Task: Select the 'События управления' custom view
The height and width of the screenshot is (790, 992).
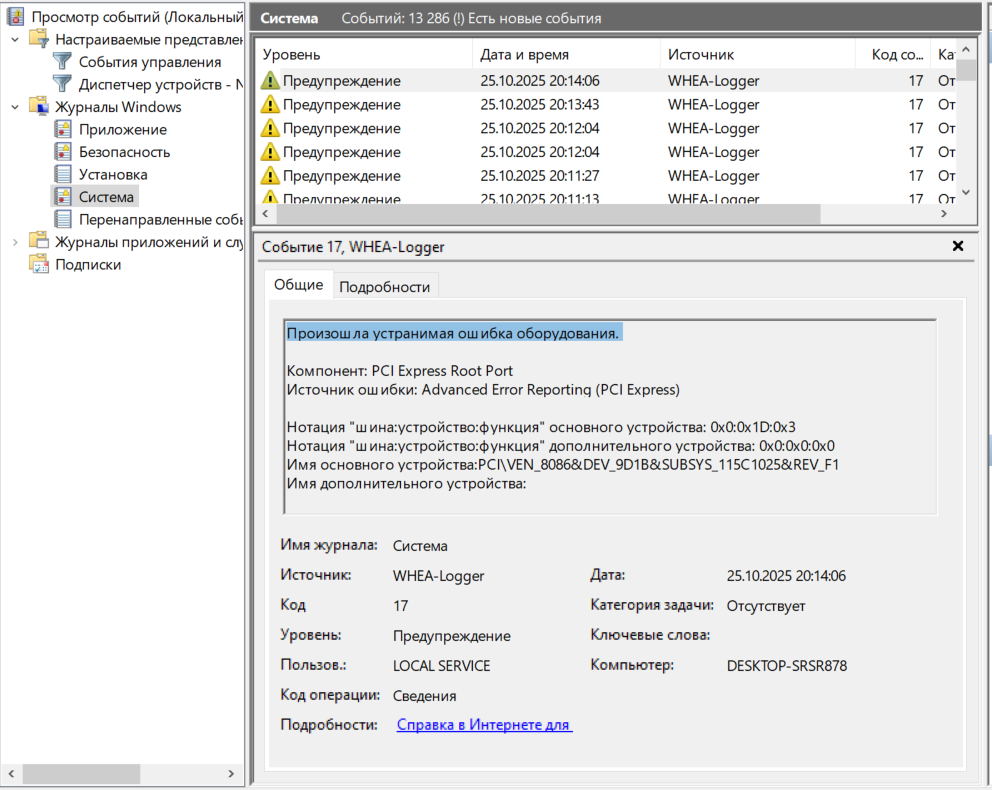Action: point(150,62)
